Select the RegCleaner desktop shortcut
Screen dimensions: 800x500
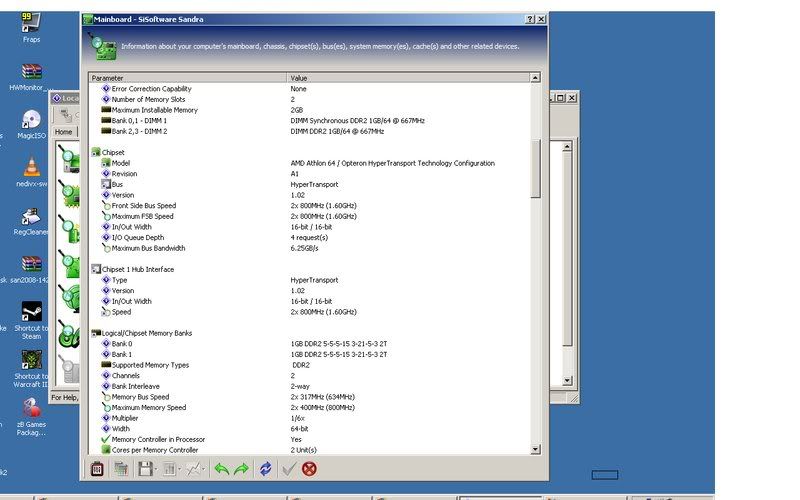point(31,220)
